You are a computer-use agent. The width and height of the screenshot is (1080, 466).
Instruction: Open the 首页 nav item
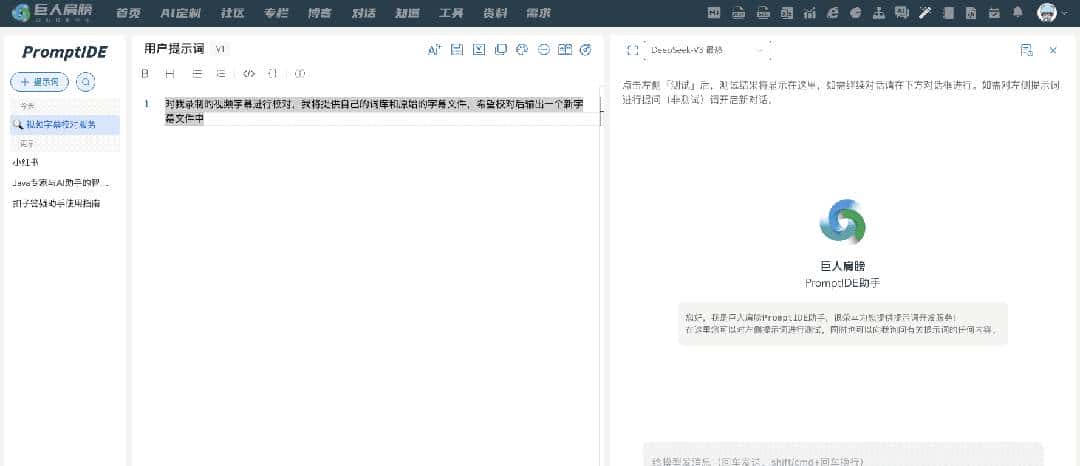[x=128, y=12]
